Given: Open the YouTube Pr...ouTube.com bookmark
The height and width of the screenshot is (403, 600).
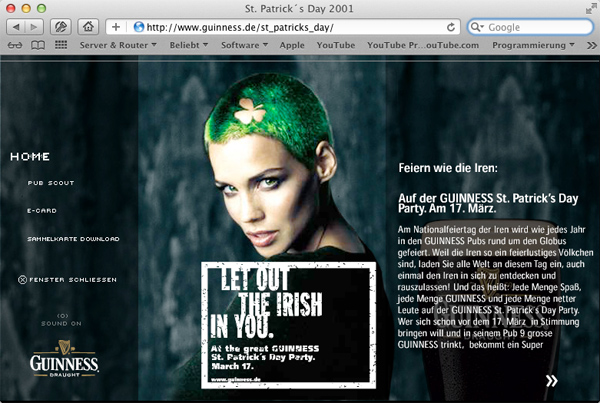Looking at the screenshot, I should point(423,45).
